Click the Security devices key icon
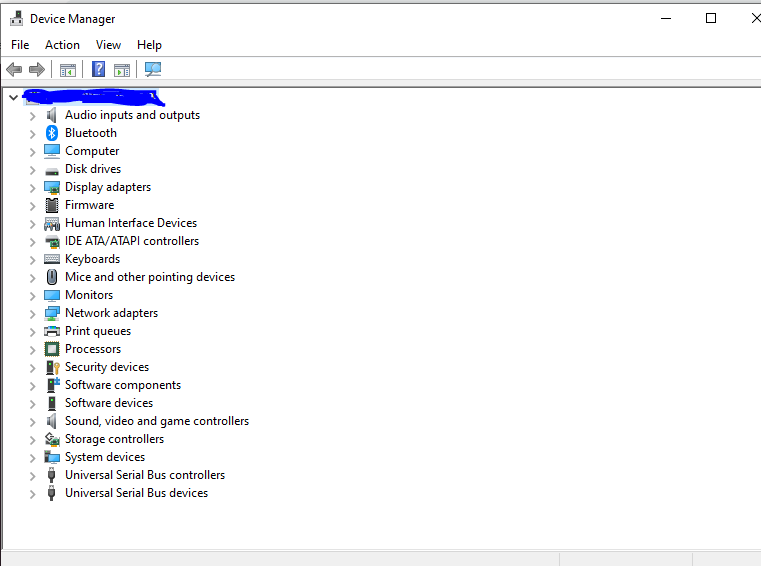This screenshot has width=761, height=566. (x=52, y=367)
